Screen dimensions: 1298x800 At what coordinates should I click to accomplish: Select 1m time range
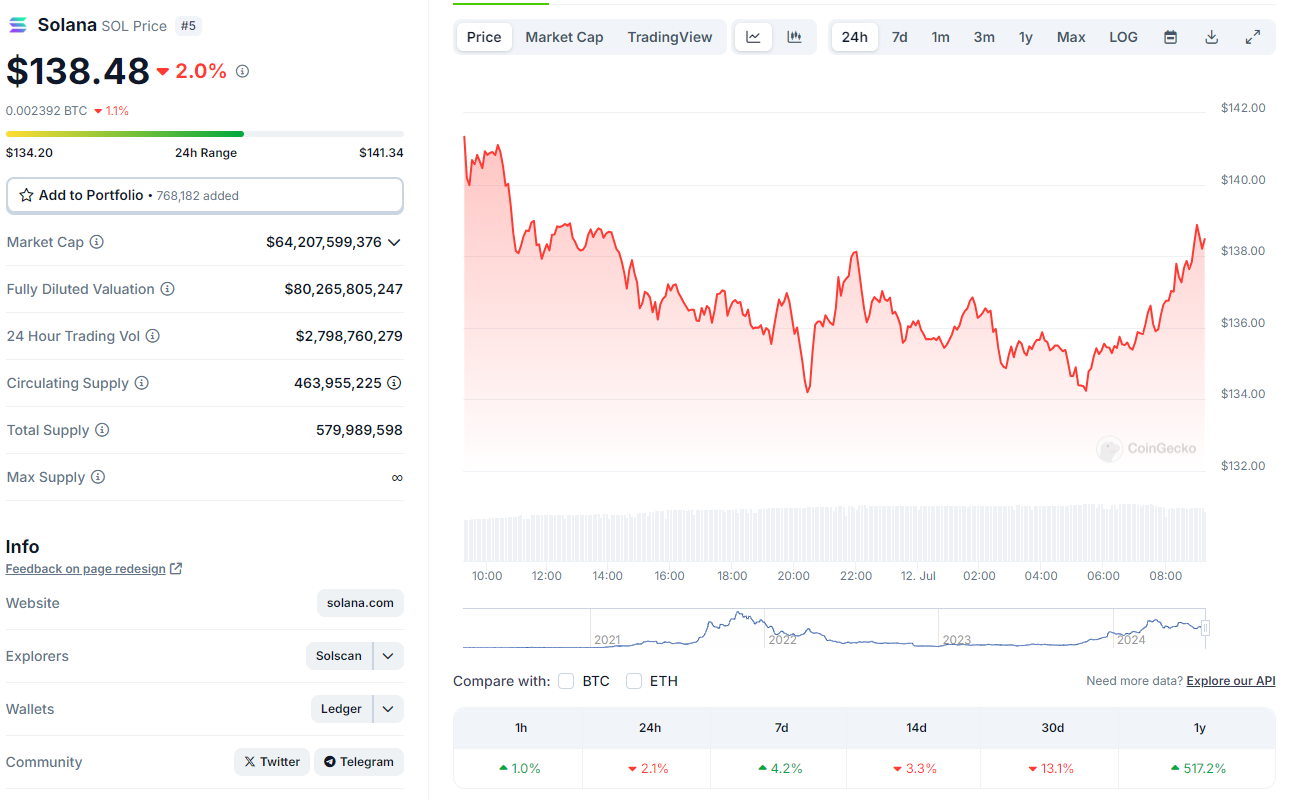coord(941,37)
